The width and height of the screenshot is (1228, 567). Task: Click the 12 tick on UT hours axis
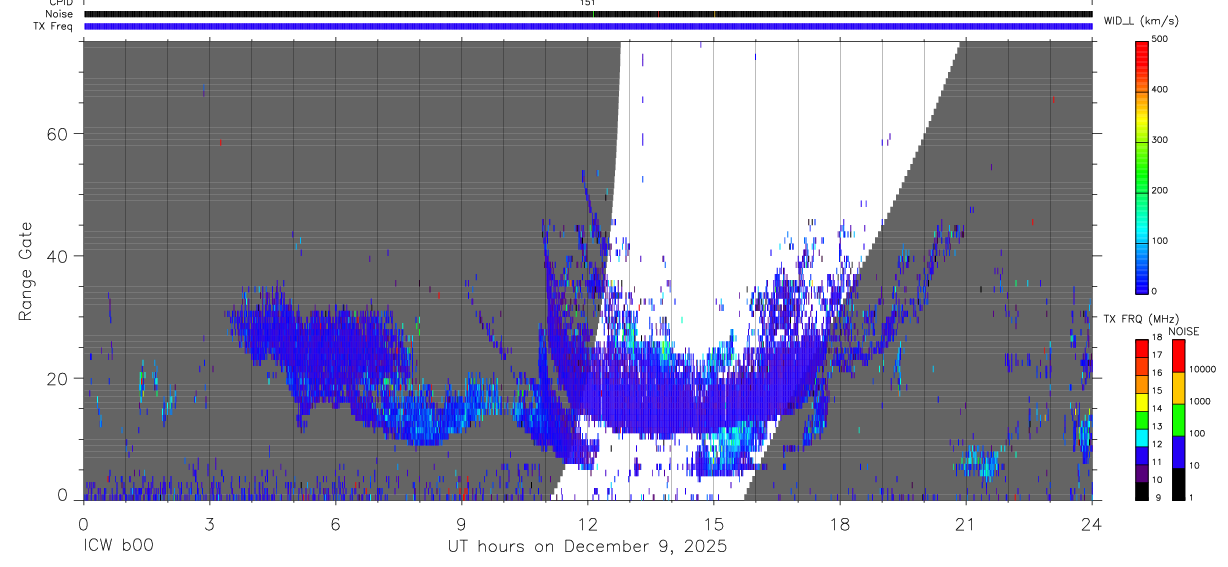(x=587, y=523)
